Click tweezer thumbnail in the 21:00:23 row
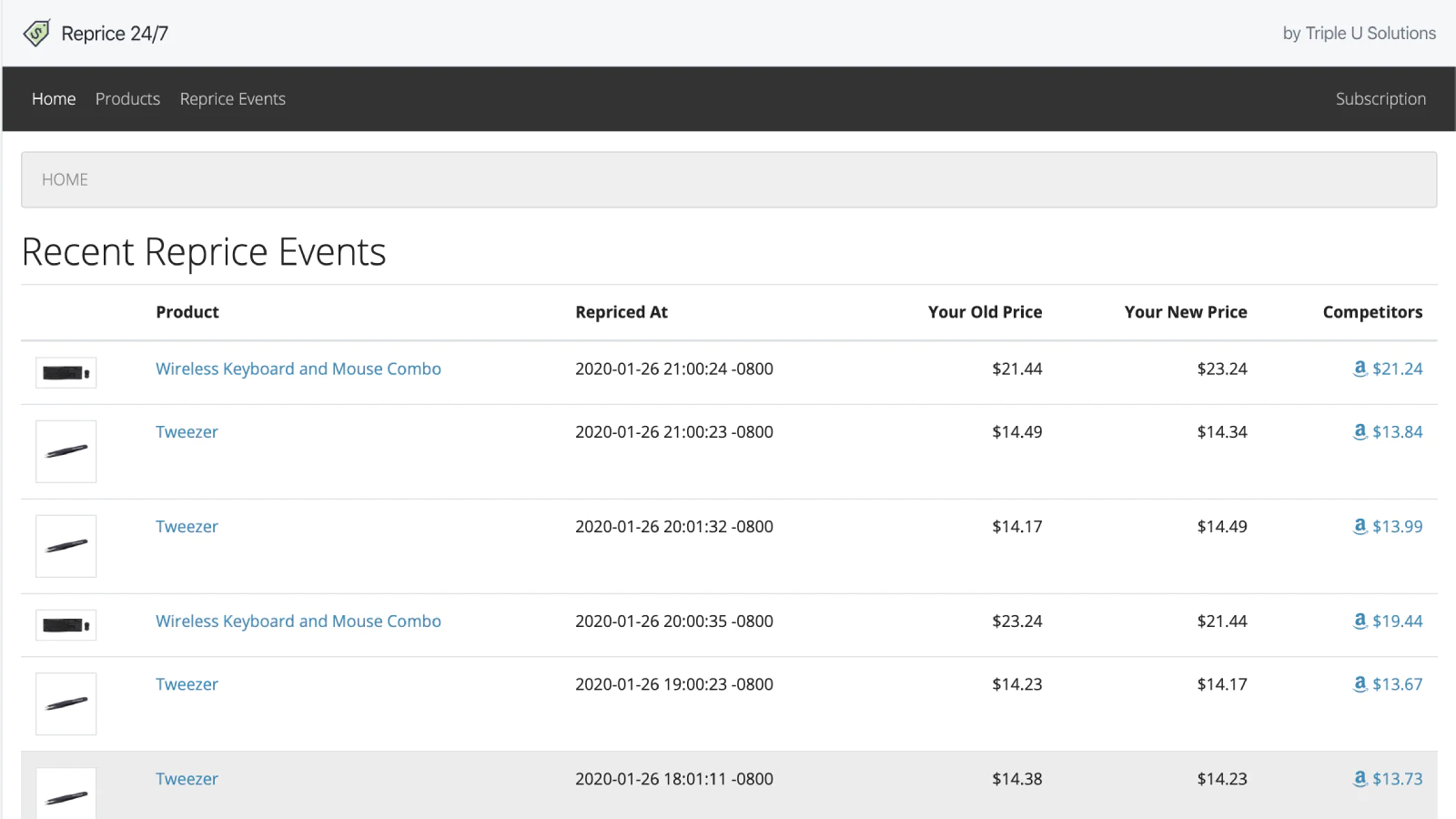The height and width of the screenshot is (819, 1456). (x=66, y=451)
